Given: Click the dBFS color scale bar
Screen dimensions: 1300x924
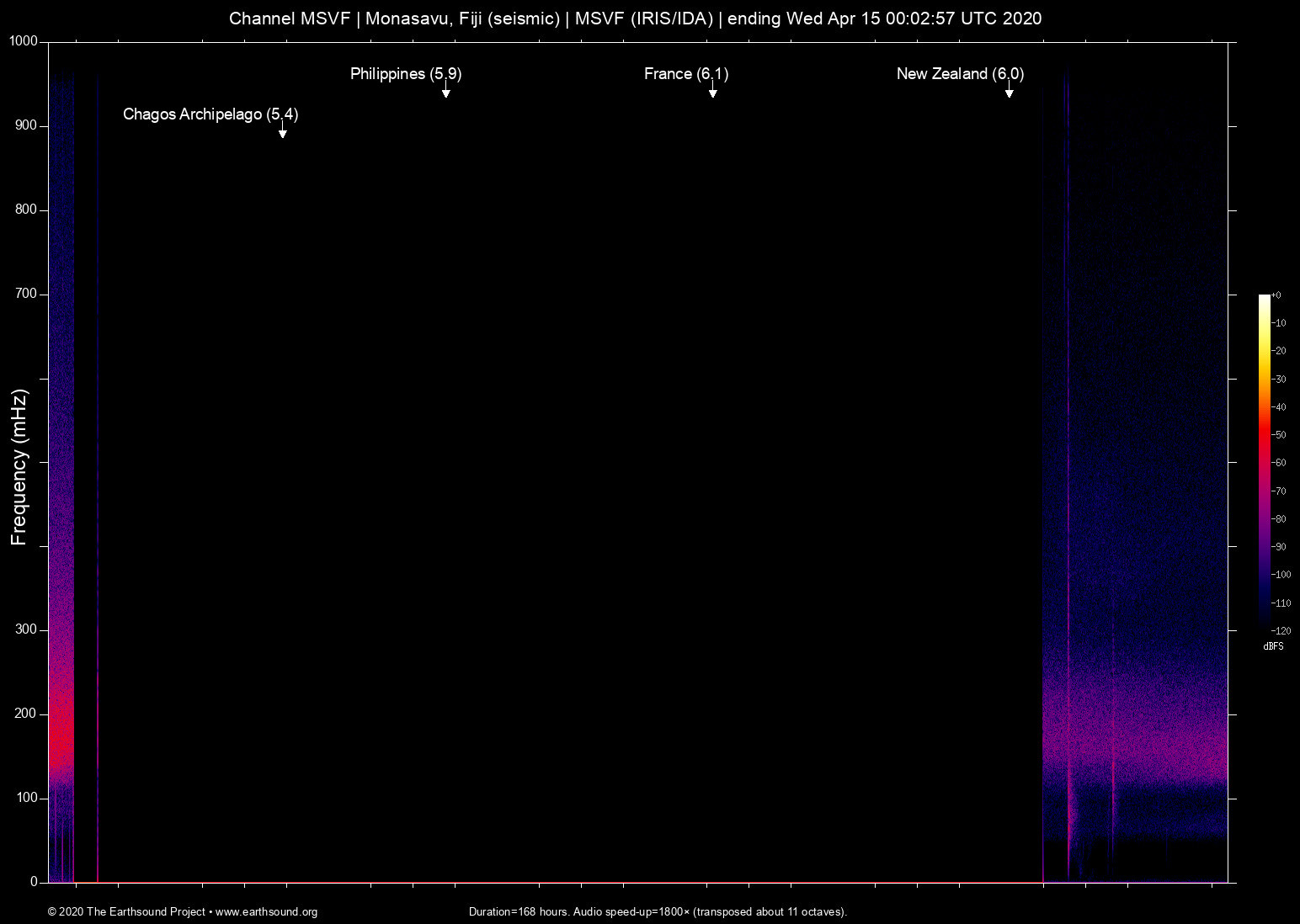Looking at the screenshot, I should pyautogui.click(x=1264, y=461).
